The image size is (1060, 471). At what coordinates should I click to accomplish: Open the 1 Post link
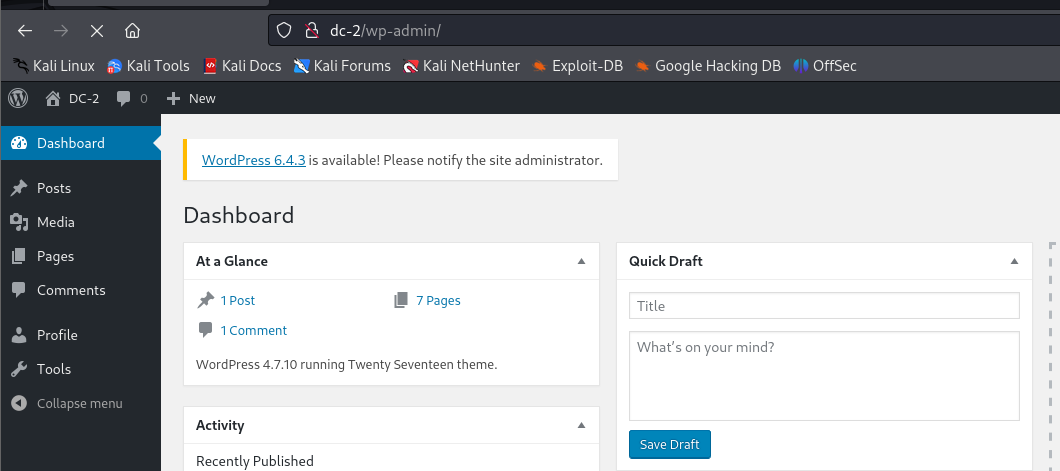(237, 301)
